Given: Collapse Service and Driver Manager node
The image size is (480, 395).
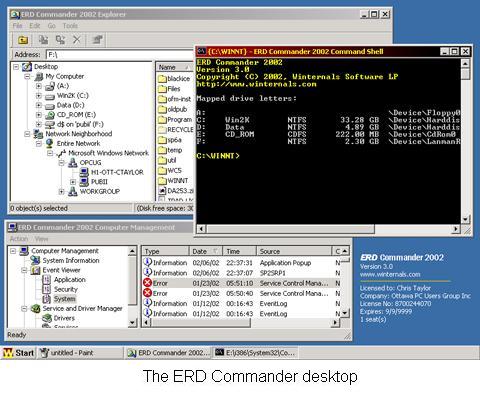Looking at the screenshot, I should tap(24, 309).
